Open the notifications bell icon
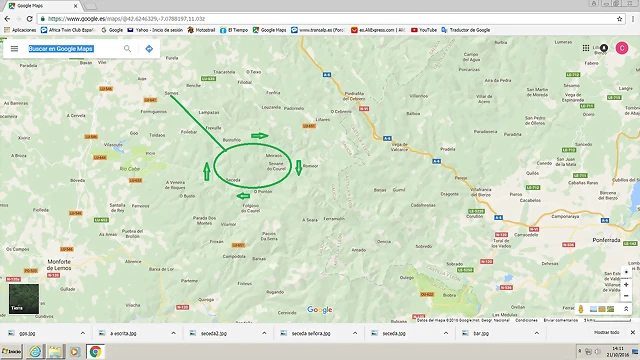 click(x=604, y=48)
